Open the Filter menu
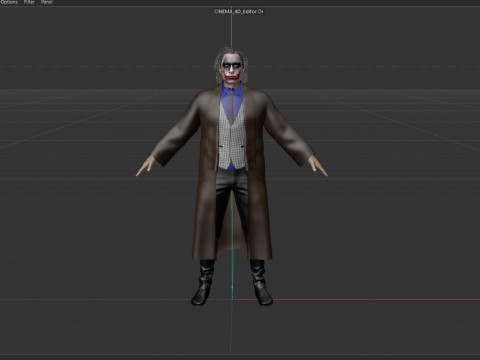Image resolution: width=480 pixels, height=360 pixels. point(29,2)
